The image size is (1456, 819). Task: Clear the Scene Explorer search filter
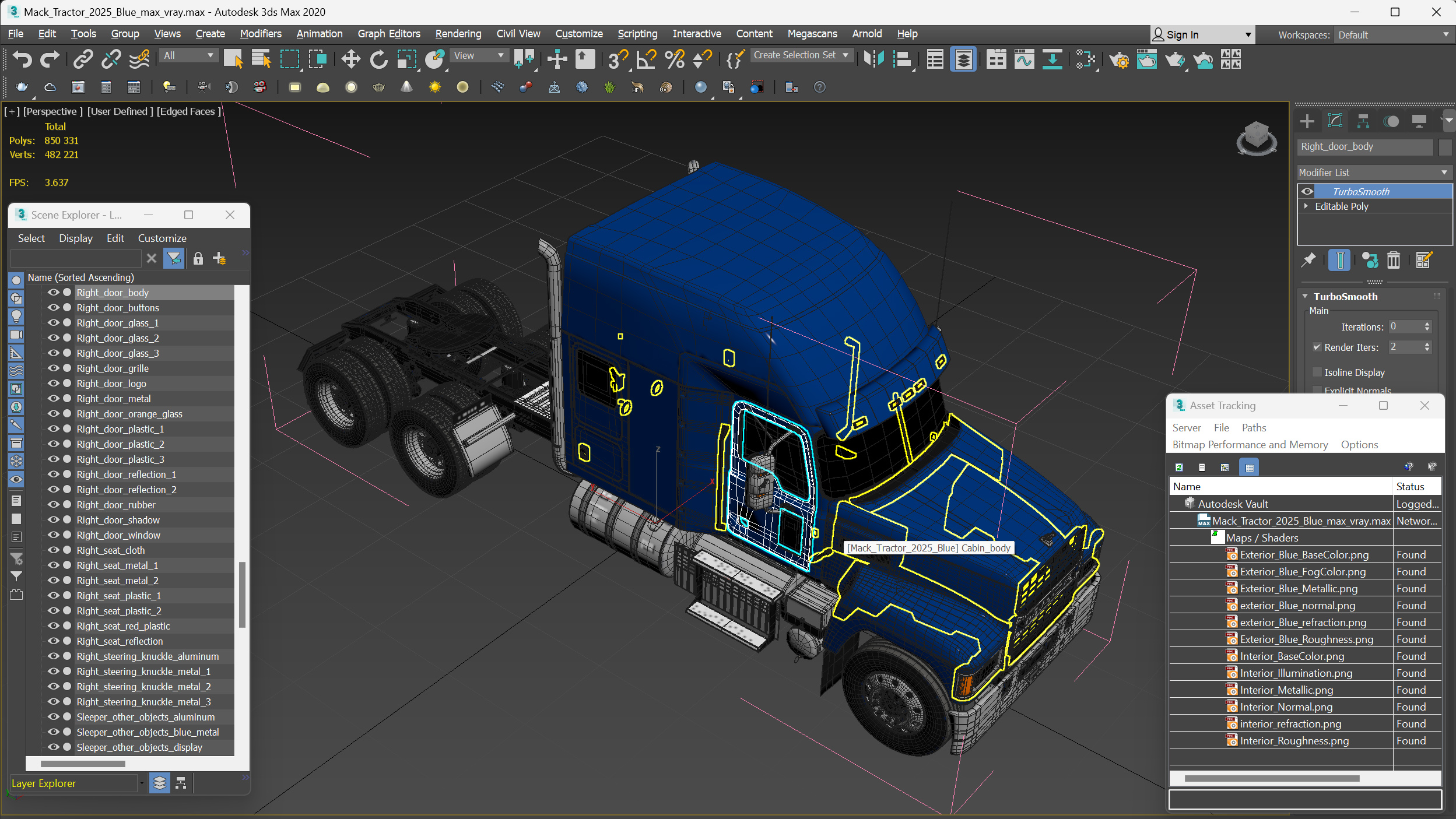pyautogui.click(x=152, y=258)
